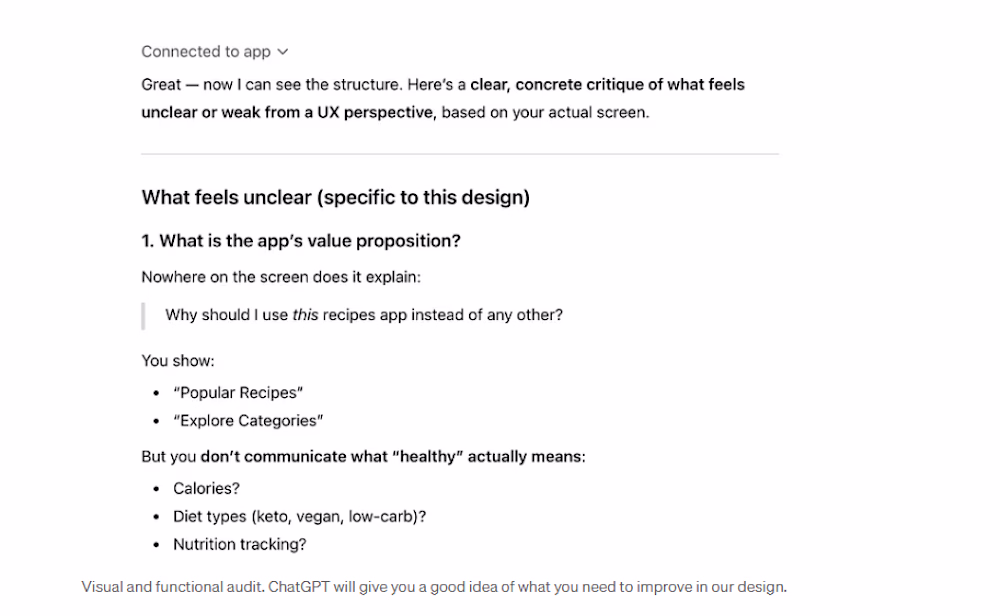
Task: Click the bold "clear, concrete critique" phrase
Action: [x=570, y=85]
